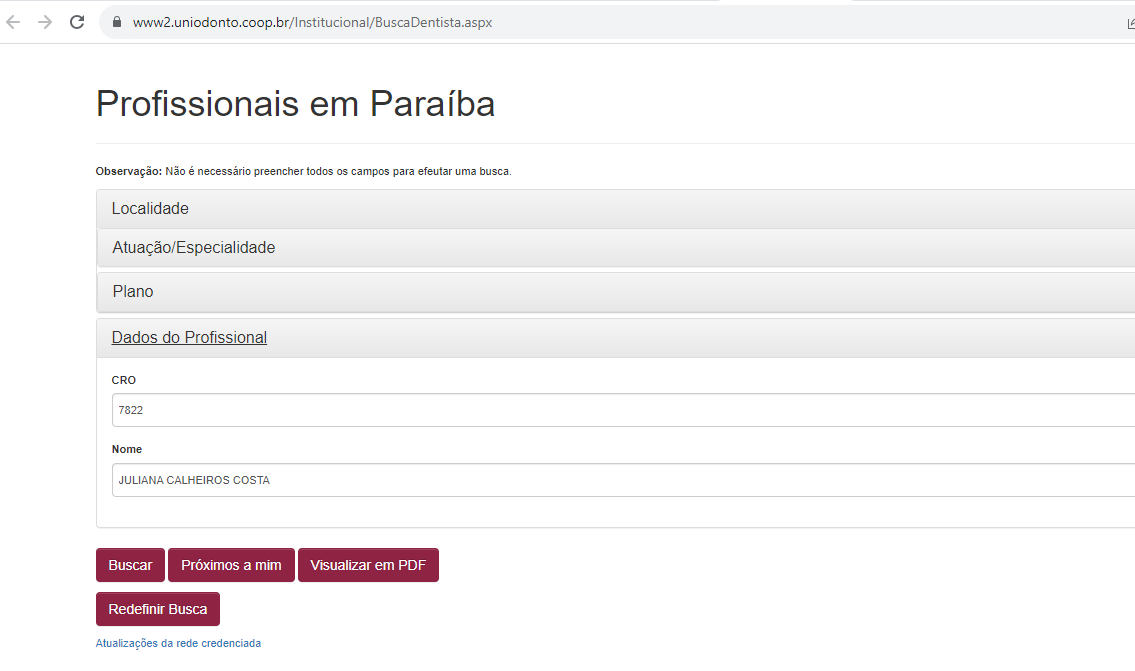Screen dimensions: 1135x671
Task: Open Atualizações da rede credenciada link
Action: point(178,644)
